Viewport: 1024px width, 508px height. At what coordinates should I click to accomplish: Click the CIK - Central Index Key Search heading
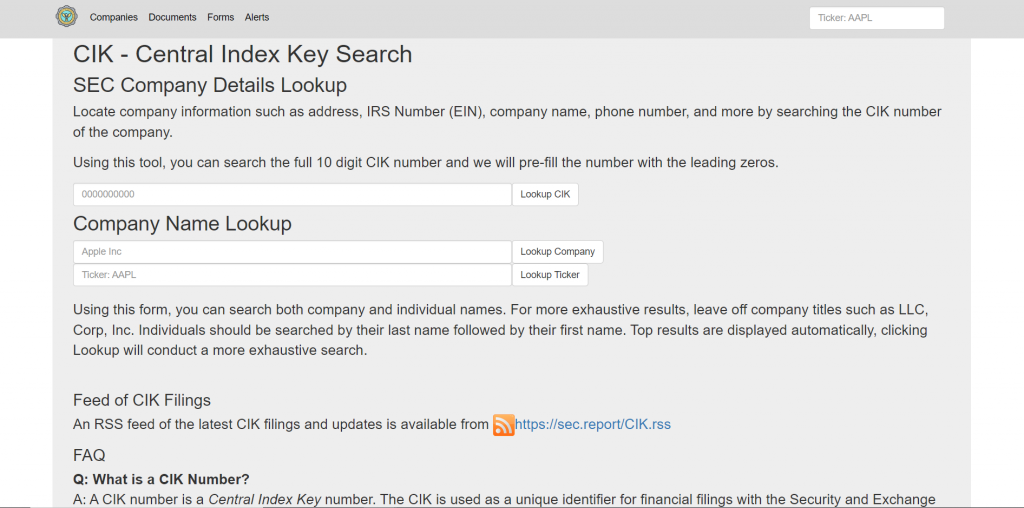pos(243,55)
